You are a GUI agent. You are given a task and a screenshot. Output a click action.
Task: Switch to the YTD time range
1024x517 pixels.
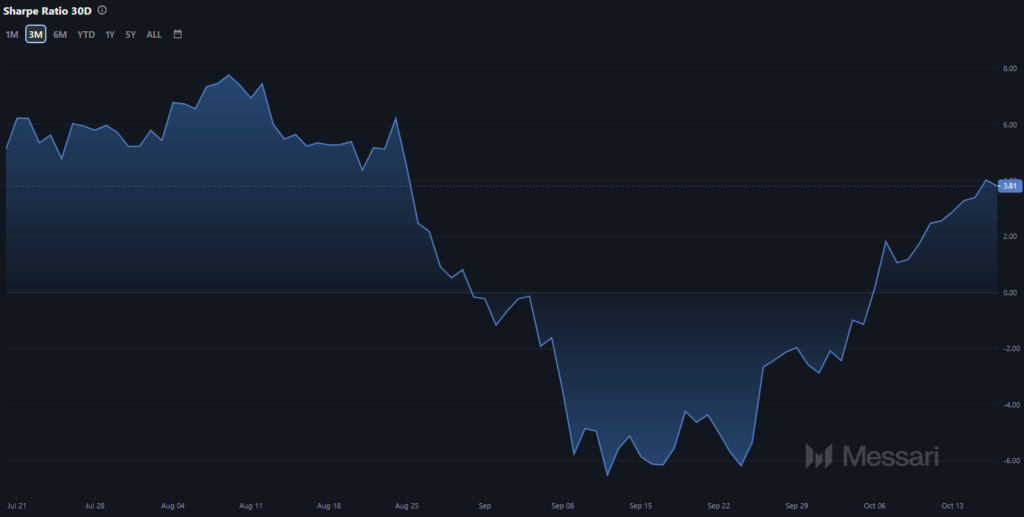coord(86,35)
